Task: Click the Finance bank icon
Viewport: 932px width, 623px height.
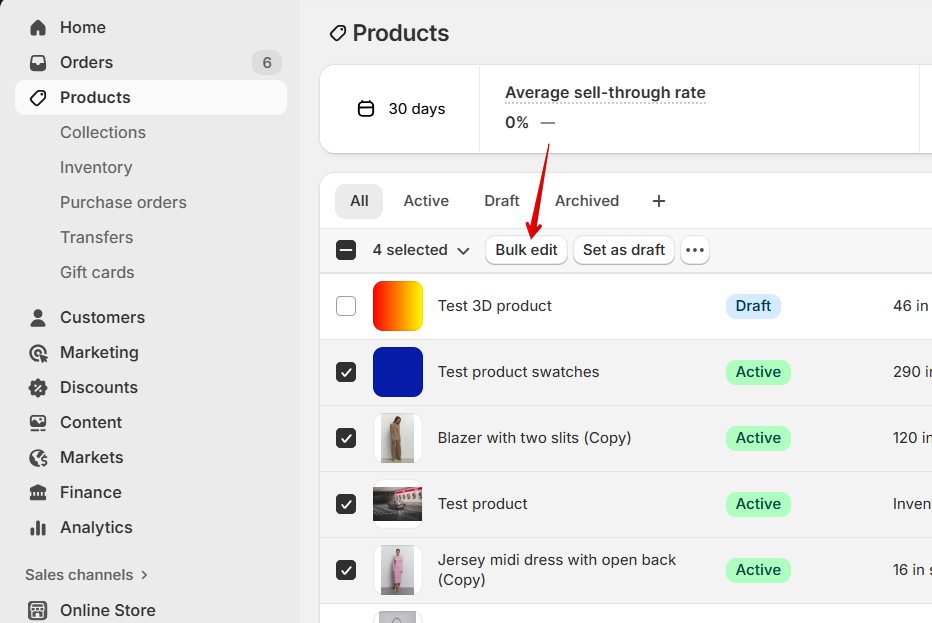Action: pyautogui.click(x=38, y=493)
